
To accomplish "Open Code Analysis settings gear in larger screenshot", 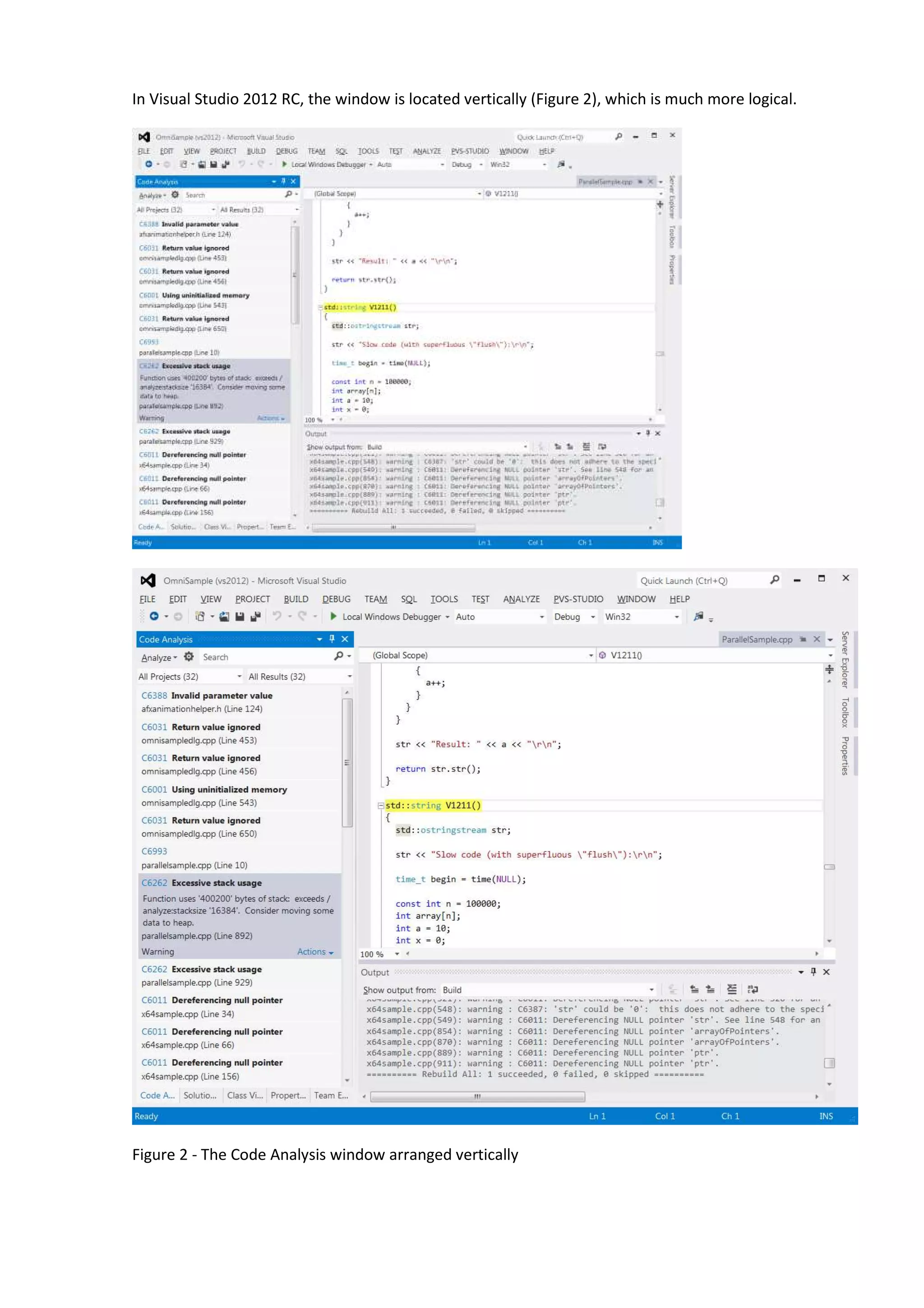I will point(189,657).
